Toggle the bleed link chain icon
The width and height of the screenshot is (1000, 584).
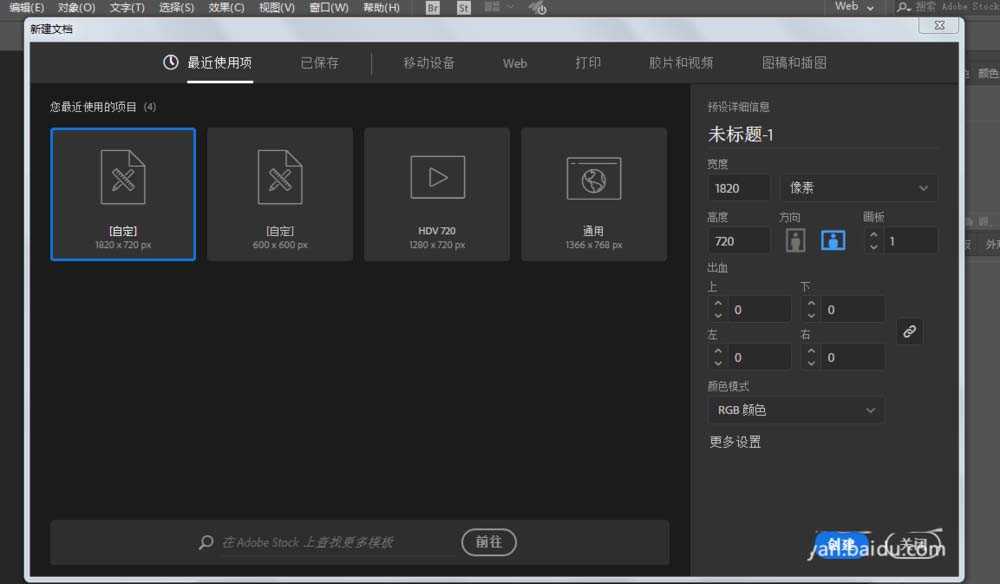click(909, 331)
